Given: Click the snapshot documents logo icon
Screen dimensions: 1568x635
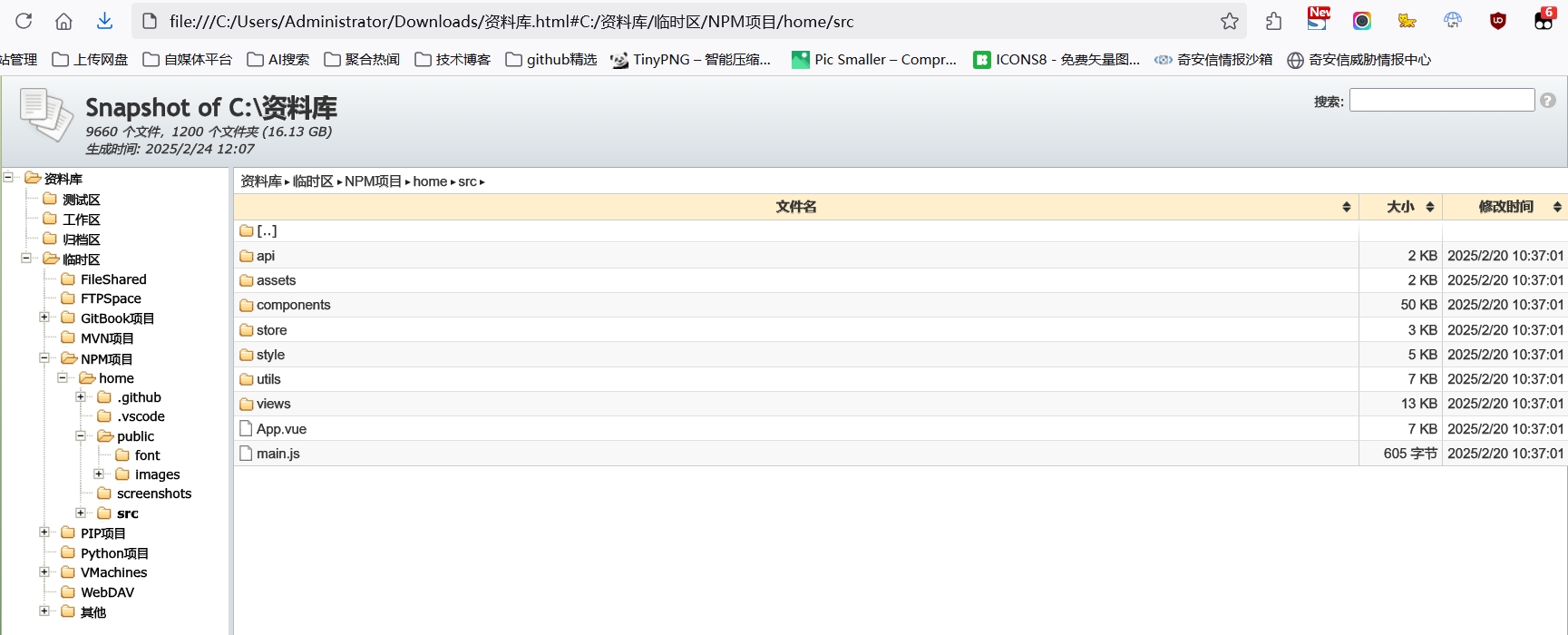Looking at the screenshot, I should [46, 114].
